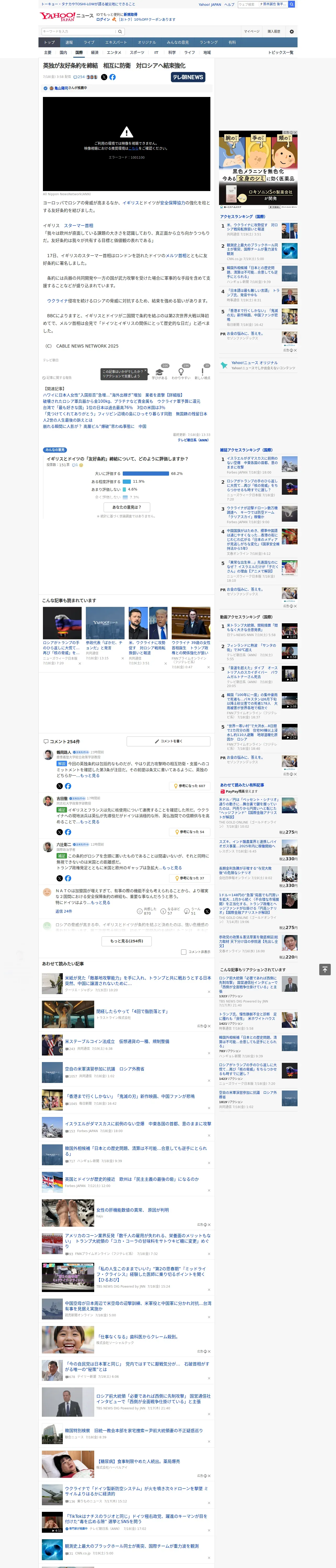336x1568 pixels.
Task: Share 鶴岡路人's comment on Facebook
Action: coord(68,786)
